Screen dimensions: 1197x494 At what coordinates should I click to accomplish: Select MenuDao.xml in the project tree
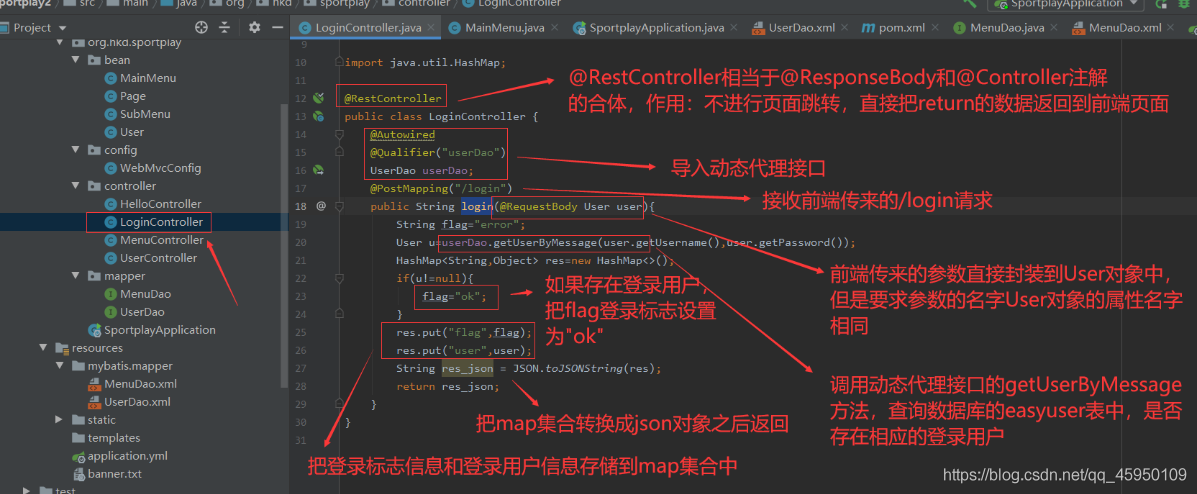pyautogui.click(x=133, y=383)
